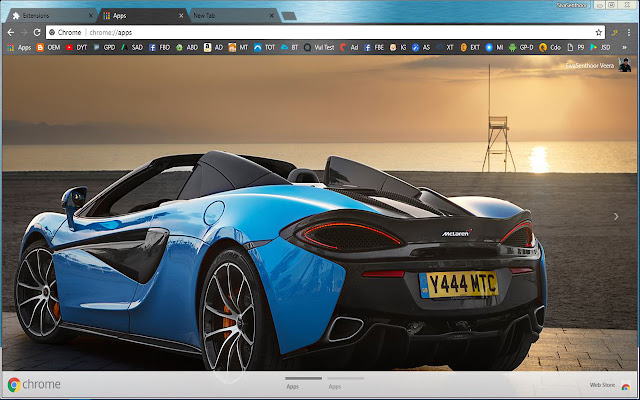Click the address bar showing chrome://apps

coord(327,32)
